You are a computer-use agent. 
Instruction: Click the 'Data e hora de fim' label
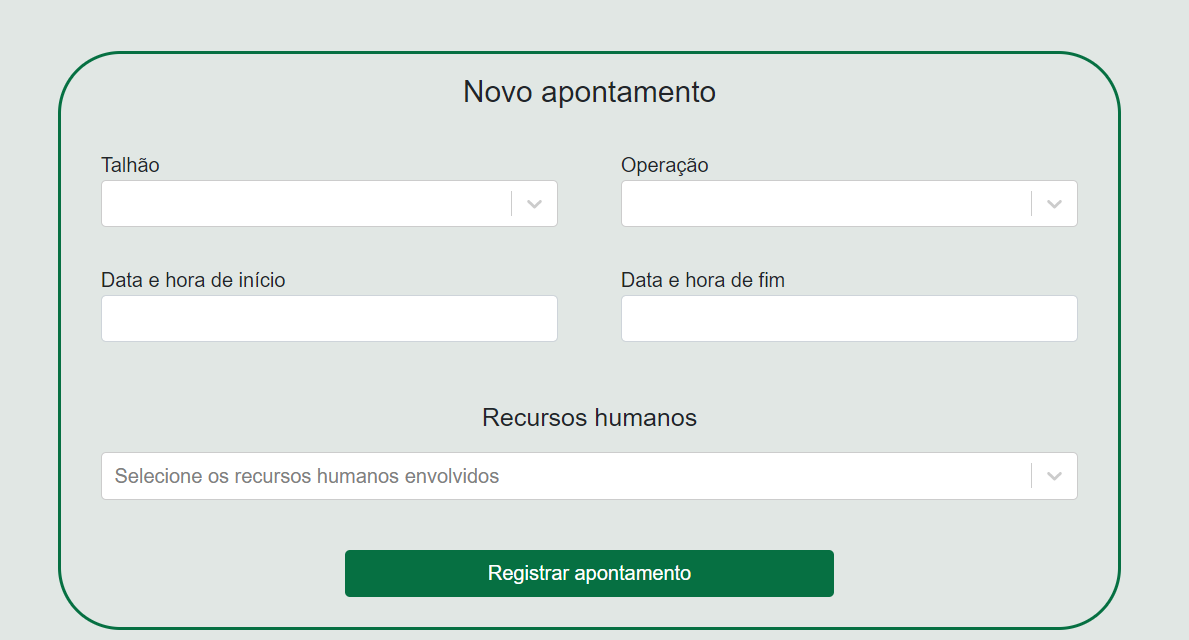point(702,280)
